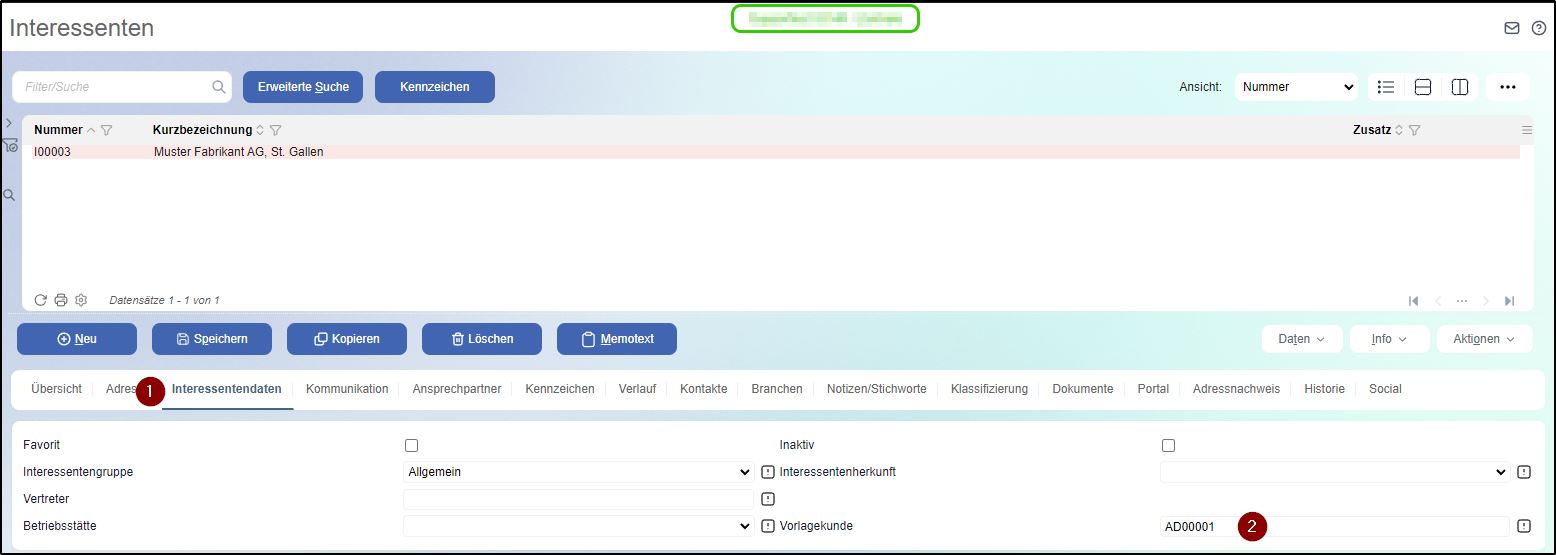Open the Verlauf tab
Screen dimensions: 1556x555
[x=637, y=389]
